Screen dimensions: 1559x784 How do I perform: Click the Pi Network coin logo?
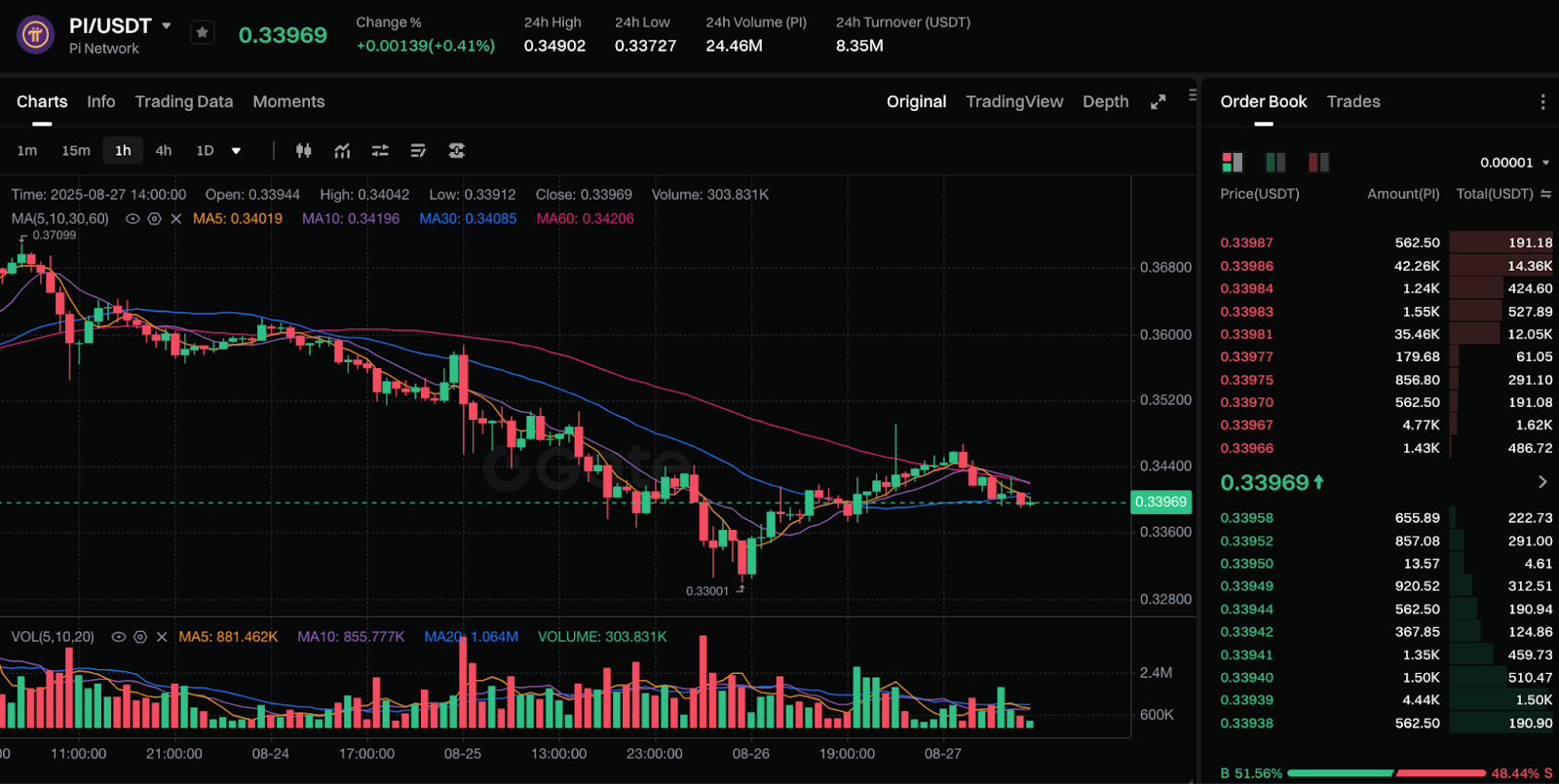coord(36,35)
